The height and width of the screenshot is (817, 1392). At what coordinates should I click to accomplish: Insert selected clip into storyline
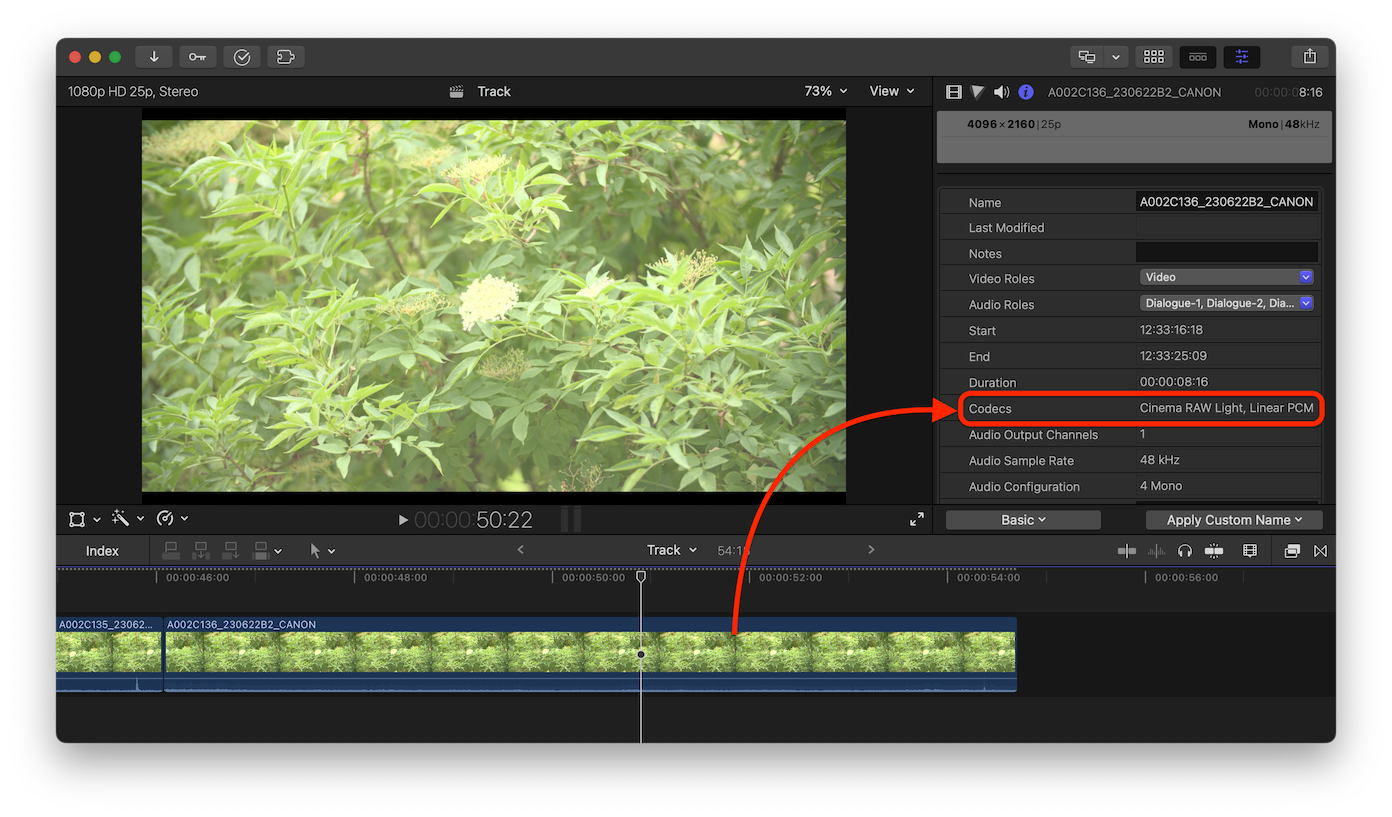tap(201, 551)
